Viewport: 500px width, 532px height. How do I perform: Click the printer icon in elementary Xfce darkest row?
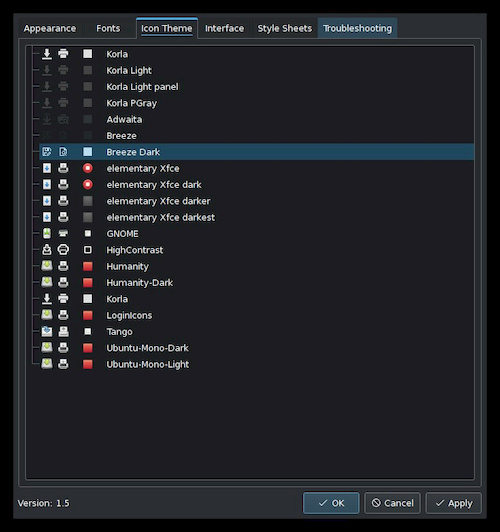coord(63,217)
